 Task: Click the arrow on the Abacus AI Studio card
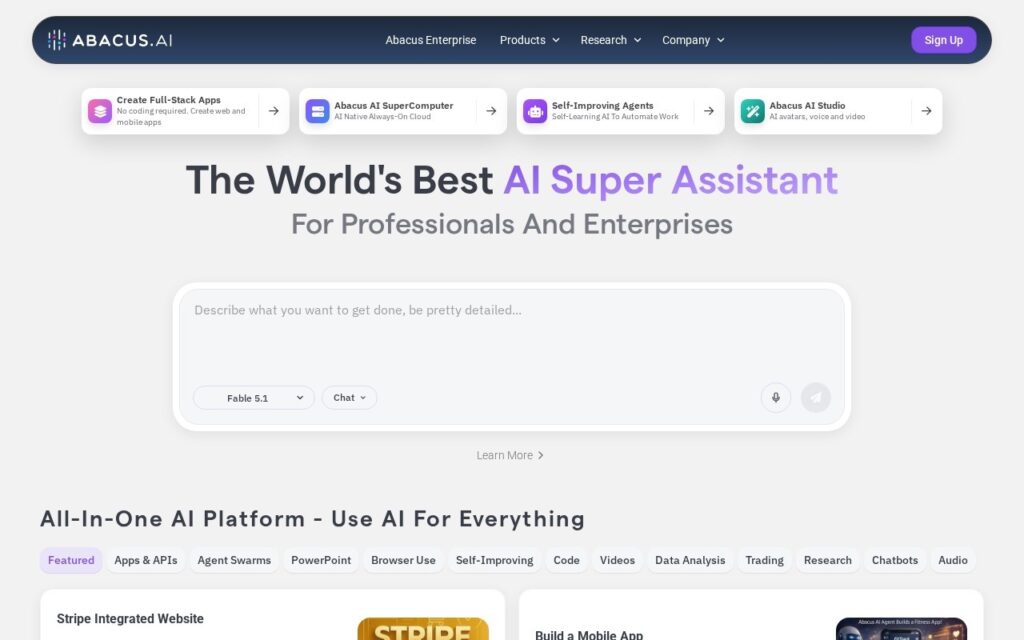pyautogui.click(x=926, y=111)
